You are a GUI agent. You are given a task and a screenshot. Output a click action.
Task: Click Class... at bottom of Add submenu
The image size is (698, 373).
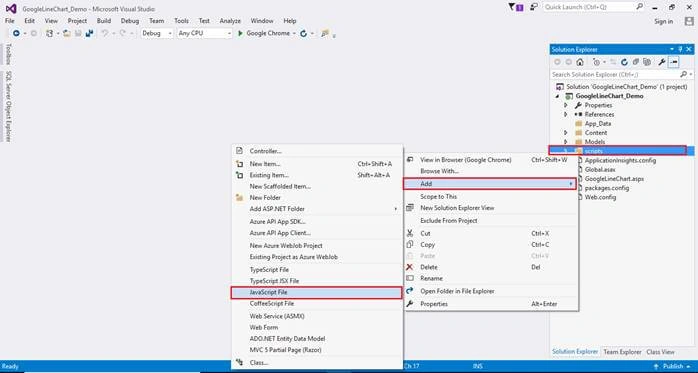[x=317, y=363]
